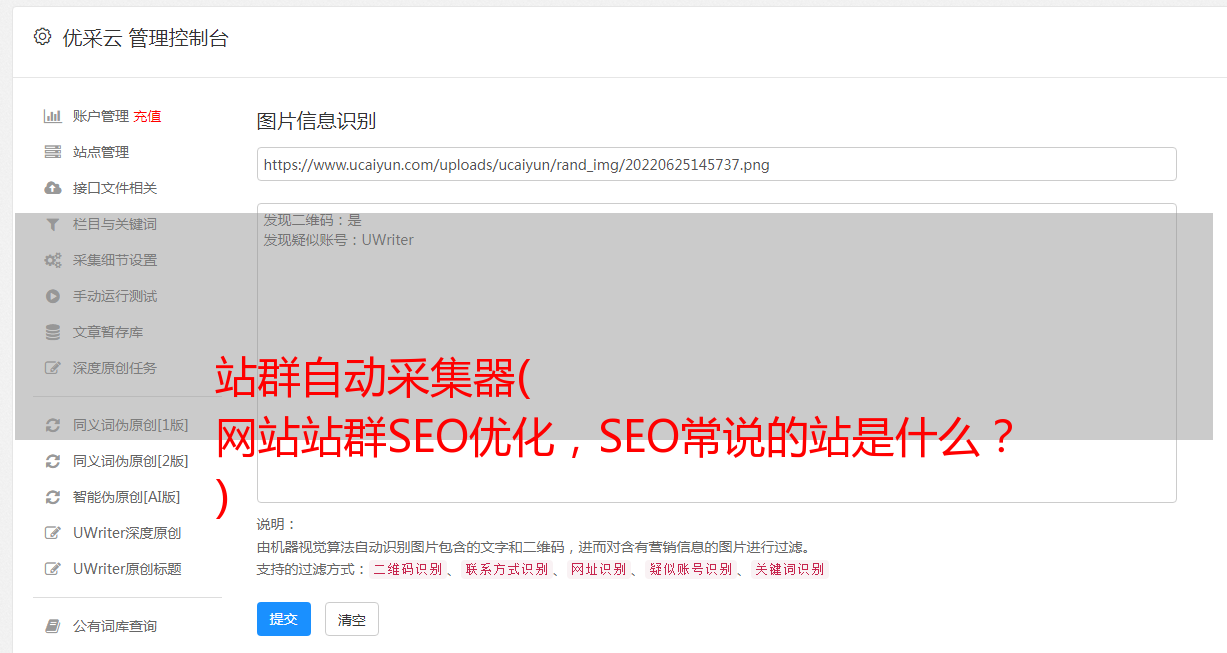Open 公有词库查询 menu item
This screenshot has height=653, width=1227.
point(115,626)
